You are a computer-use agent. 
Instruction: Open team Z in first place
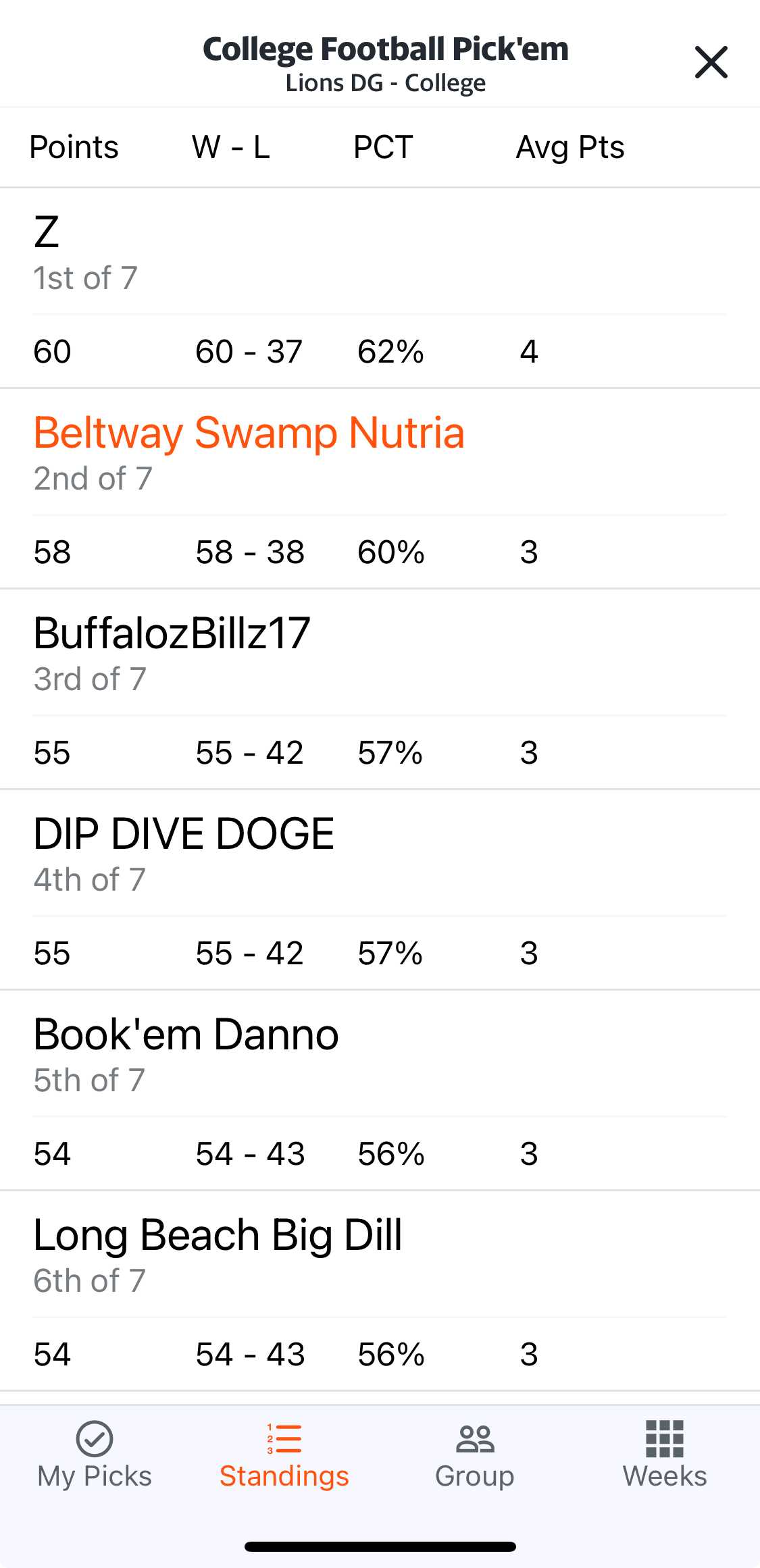pos(47,232)
